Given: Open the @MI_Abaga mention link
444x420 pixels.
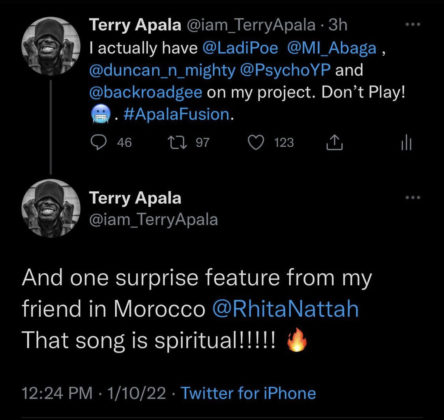Looking at the screenshot, I should coord(332,48).
